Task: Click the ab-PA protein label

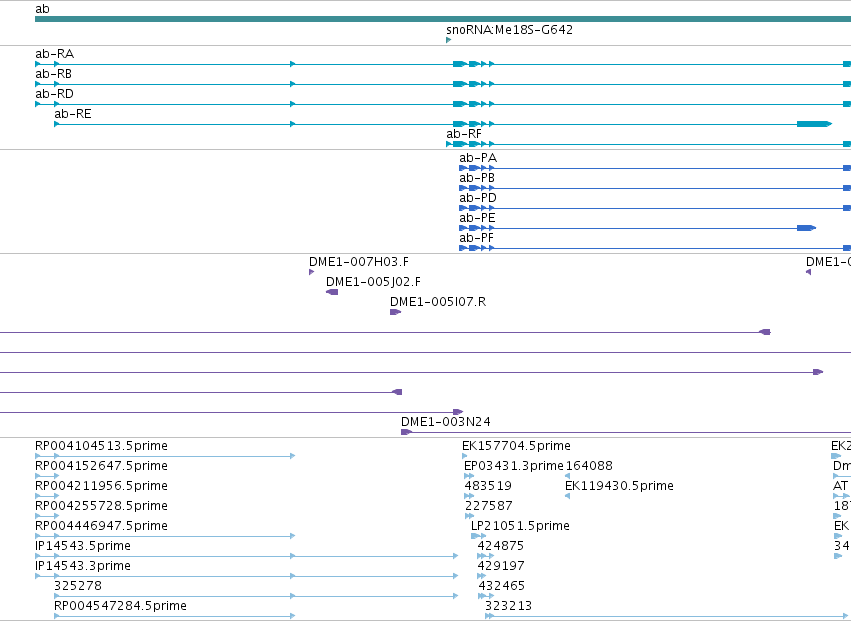Action: pyautogui.click(x=478, y=158)
